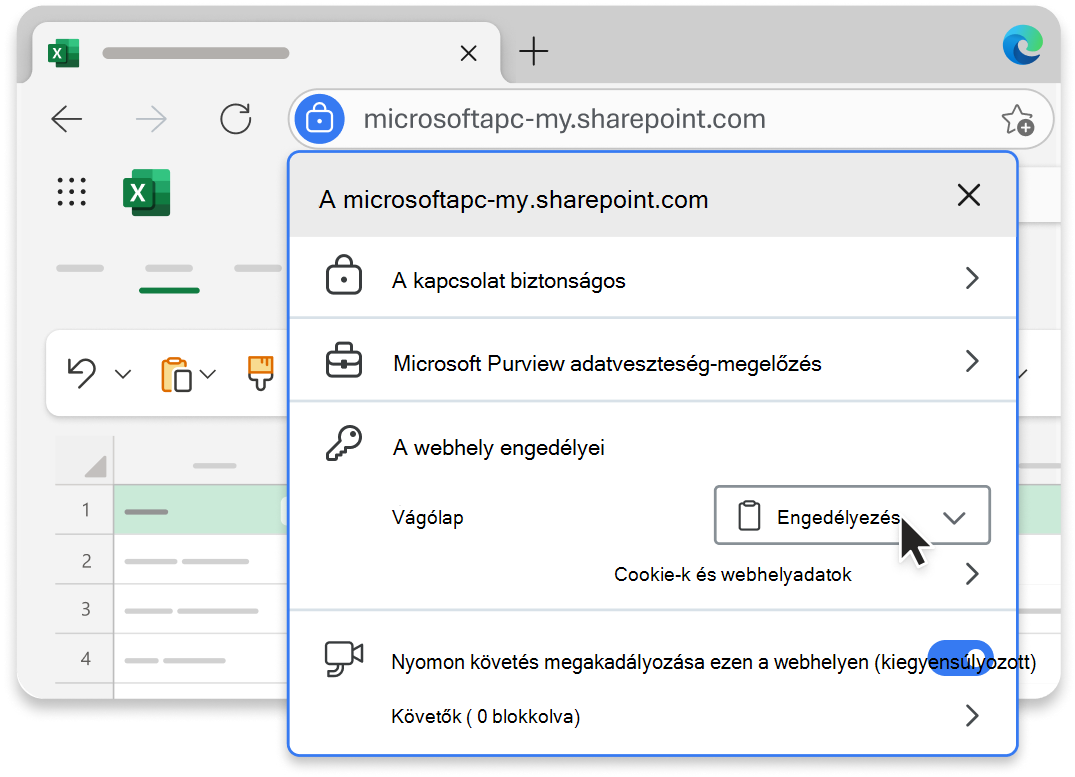
Task: Click the key icon for 'A webhely engedélyei'
Action: coord(343,443)
